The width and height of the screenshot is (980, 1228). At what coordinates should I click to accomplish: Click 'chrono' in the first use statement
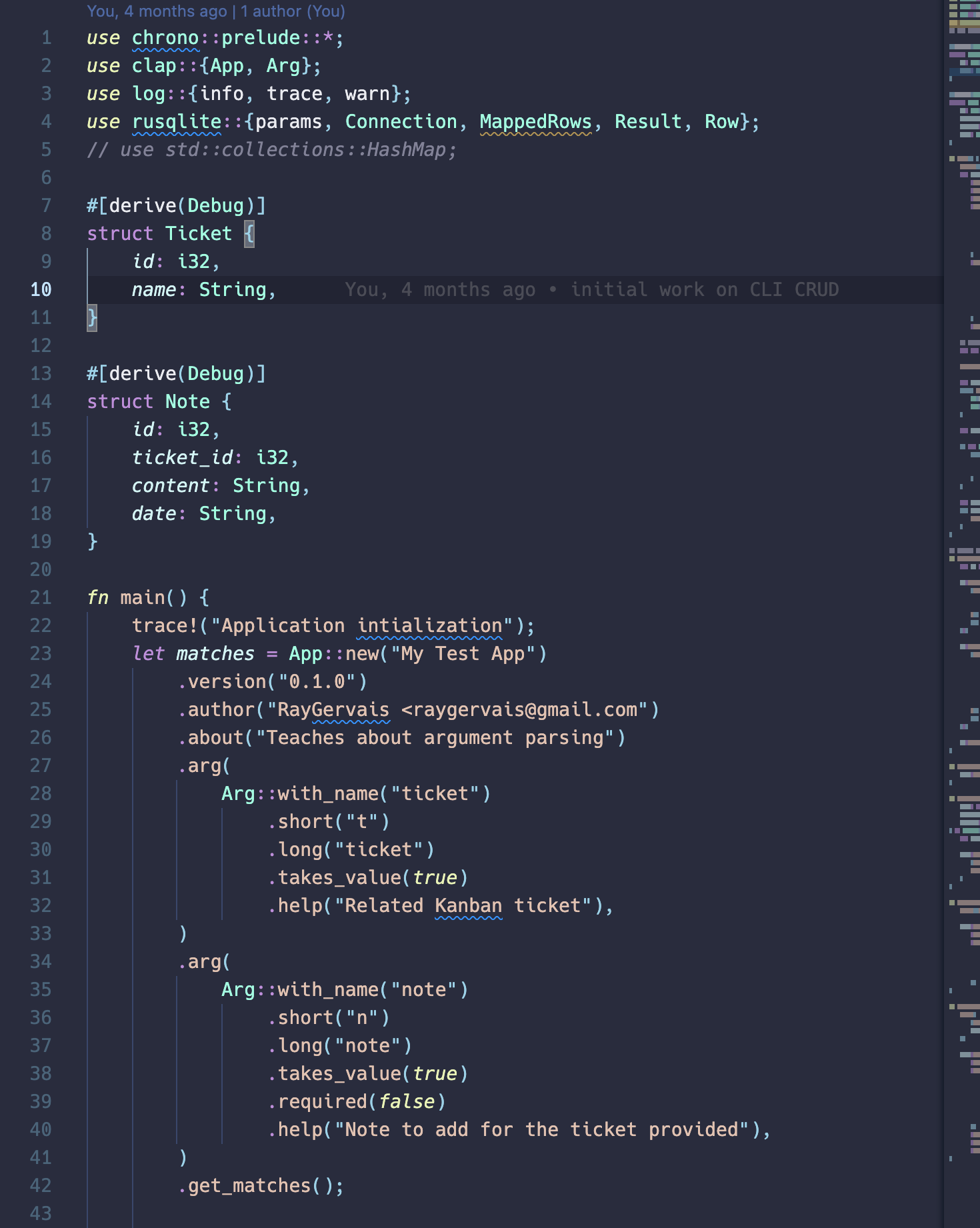point(165,38)
